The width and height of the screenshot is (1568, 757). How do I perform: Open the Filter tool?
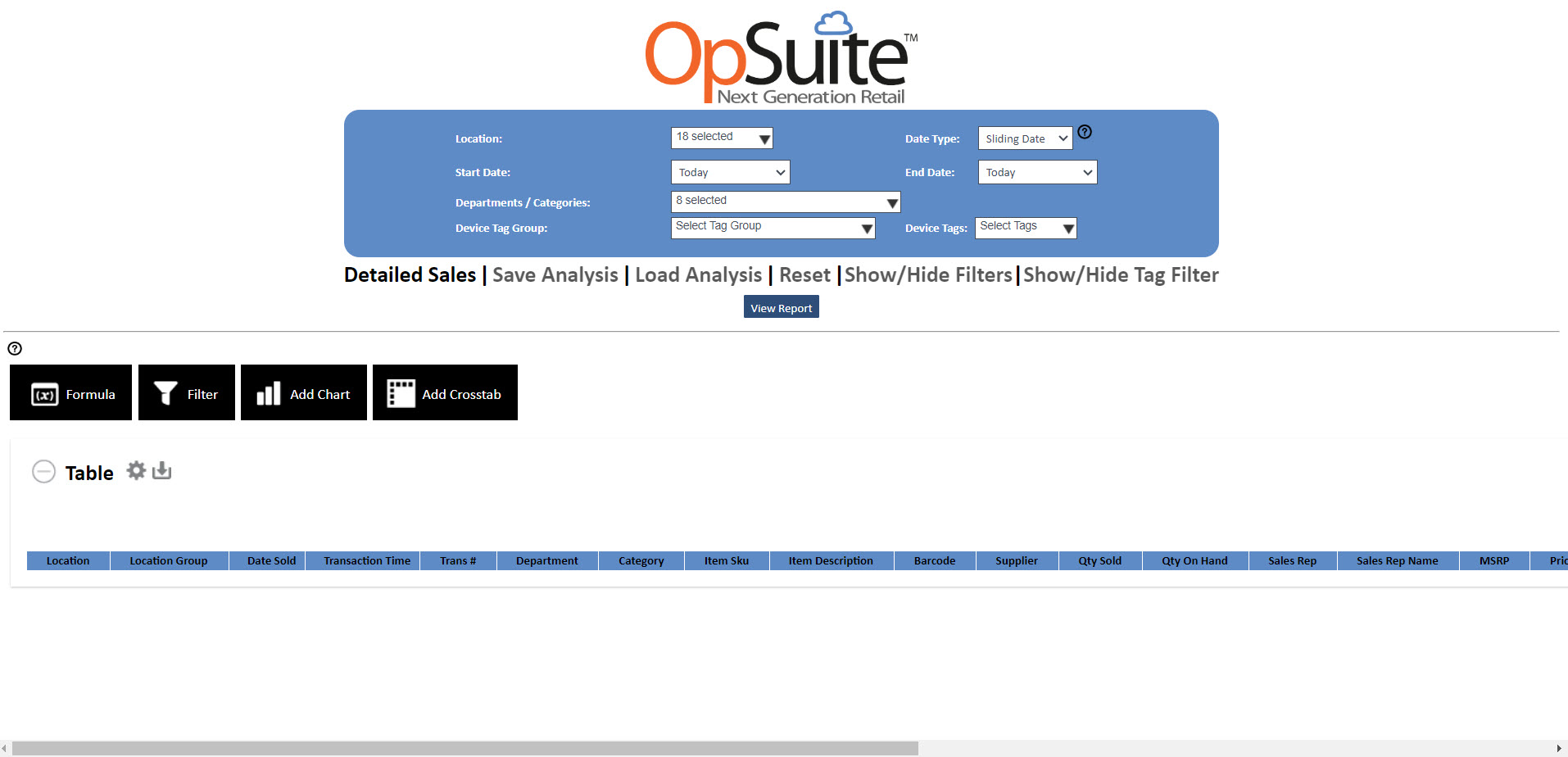click(x=187, y=393)
